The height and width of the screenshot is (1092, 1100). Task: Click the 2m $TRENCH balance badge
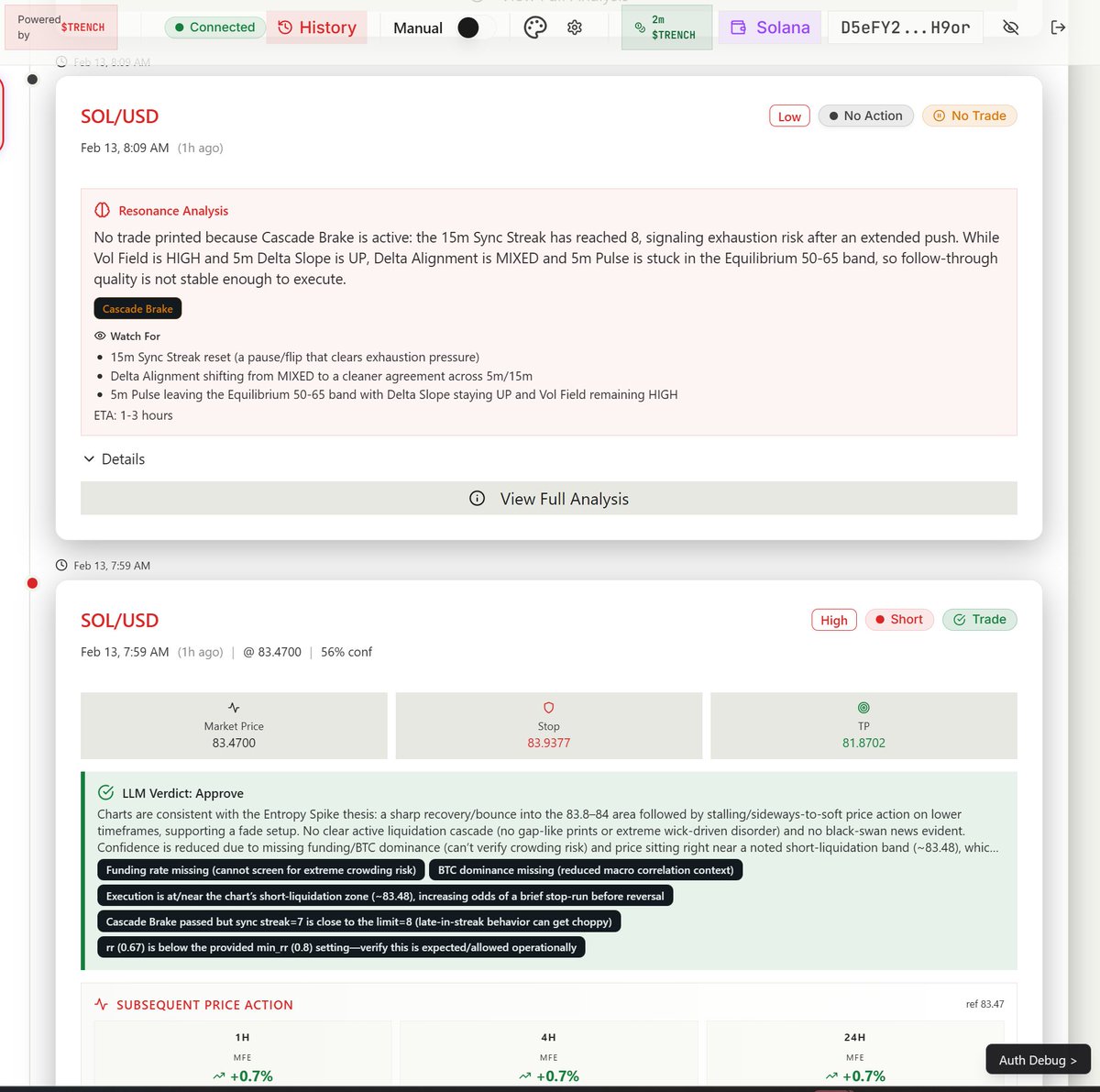point(666,28)
